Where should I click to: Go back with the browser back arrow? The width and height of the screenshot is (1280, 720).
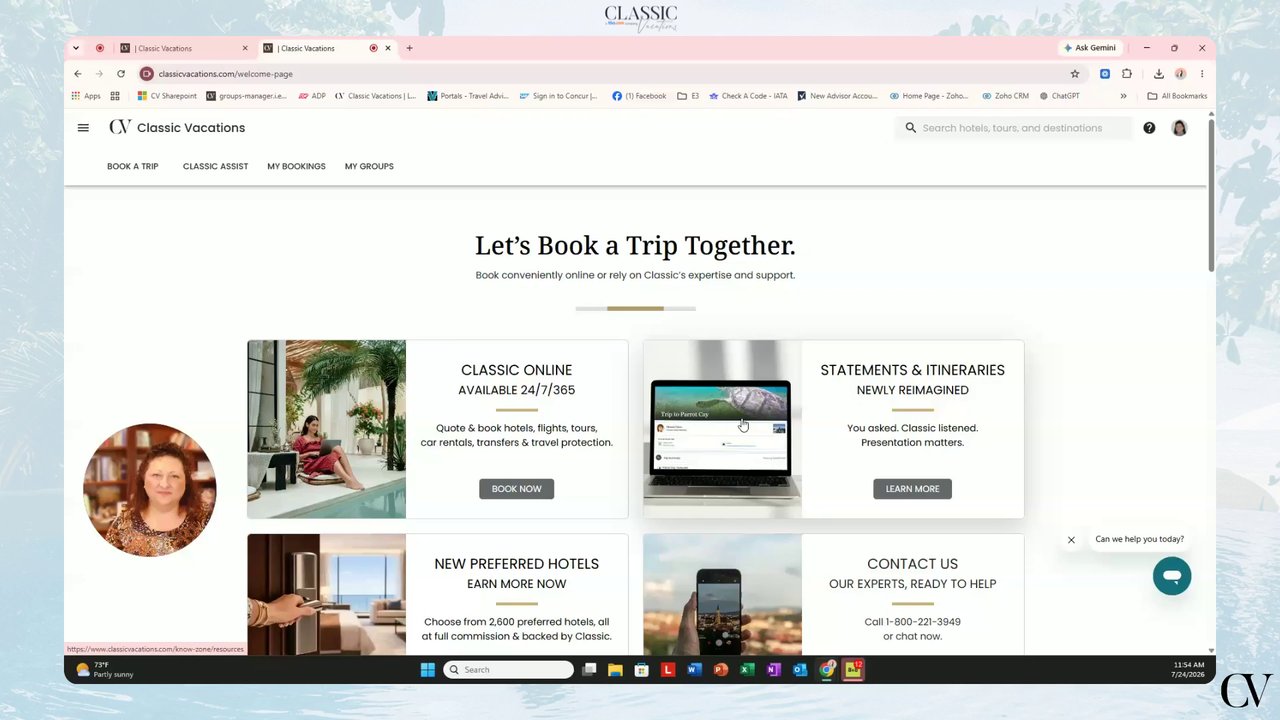(x=77, y=74)
